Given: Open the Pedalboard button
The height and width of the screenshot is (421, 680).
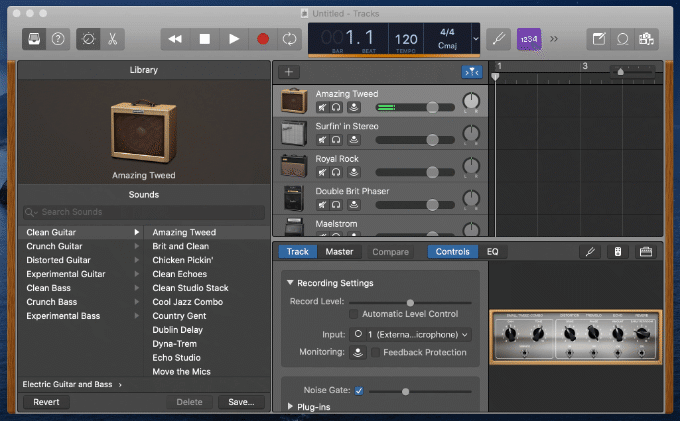Looking at the screenshot, I should pos(646,252).
